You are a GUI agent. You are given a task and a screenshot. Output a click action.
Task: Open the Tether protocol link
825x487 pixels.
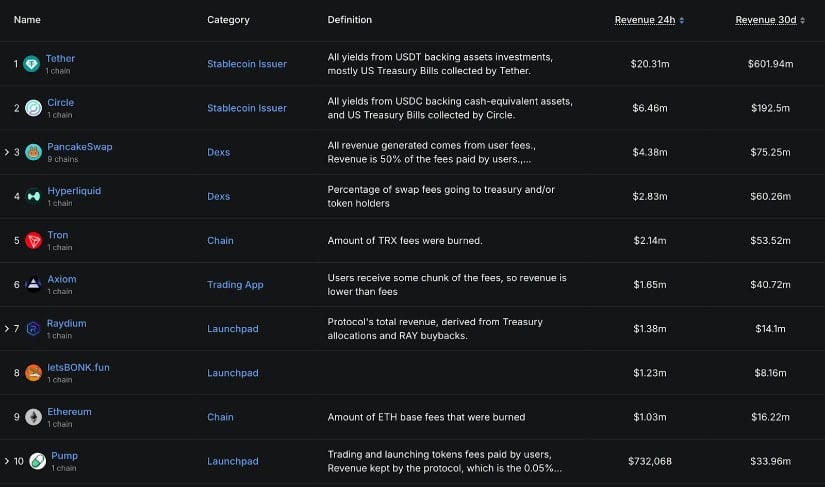pyautogui.click(x=60, y=58)
